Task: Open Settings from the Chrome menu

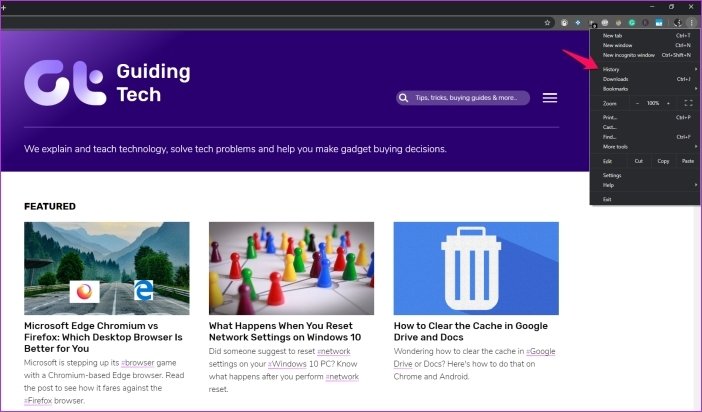Action: [612, 175]
